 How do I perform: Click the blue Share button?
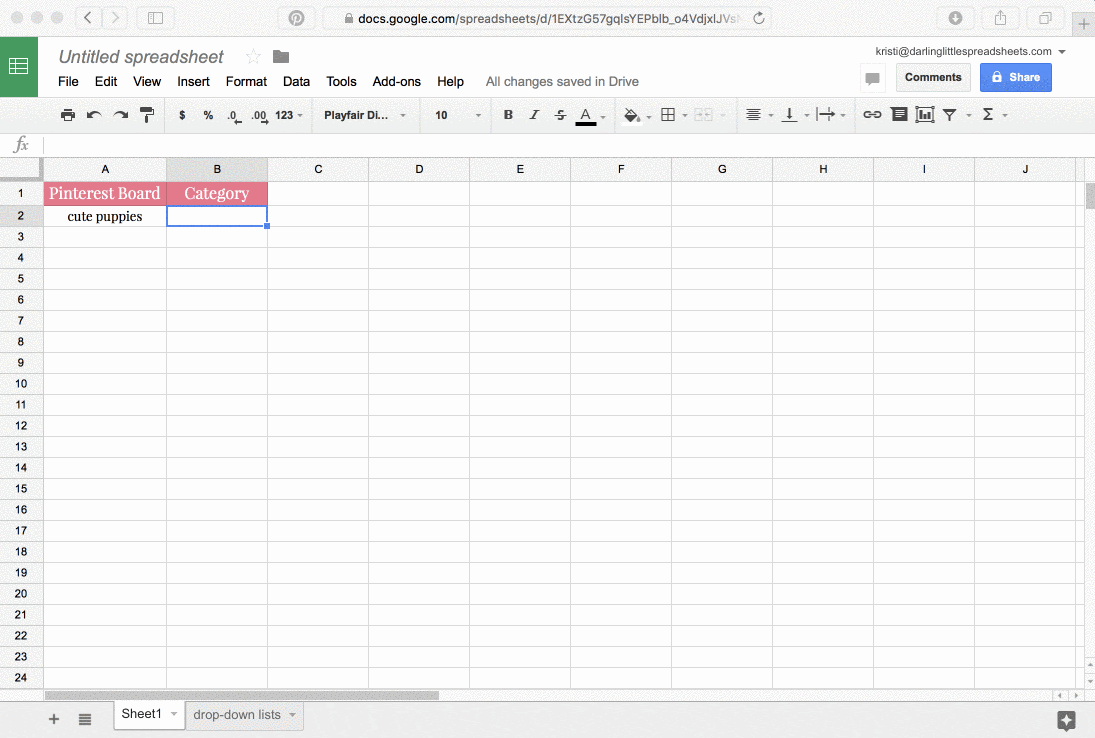(x=1015, y=78)
